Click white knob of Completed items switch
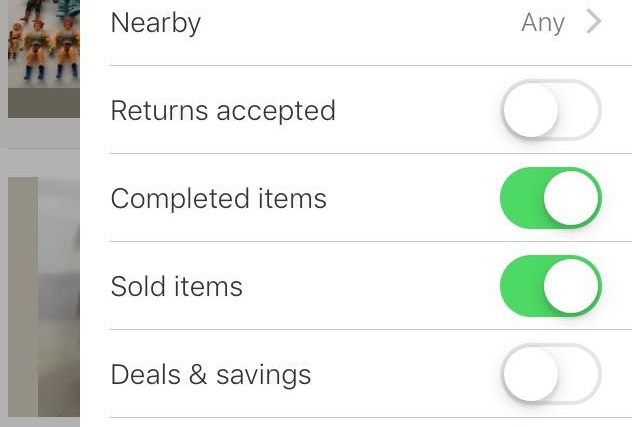Screen dimensions: 632x427 (572, 198)
